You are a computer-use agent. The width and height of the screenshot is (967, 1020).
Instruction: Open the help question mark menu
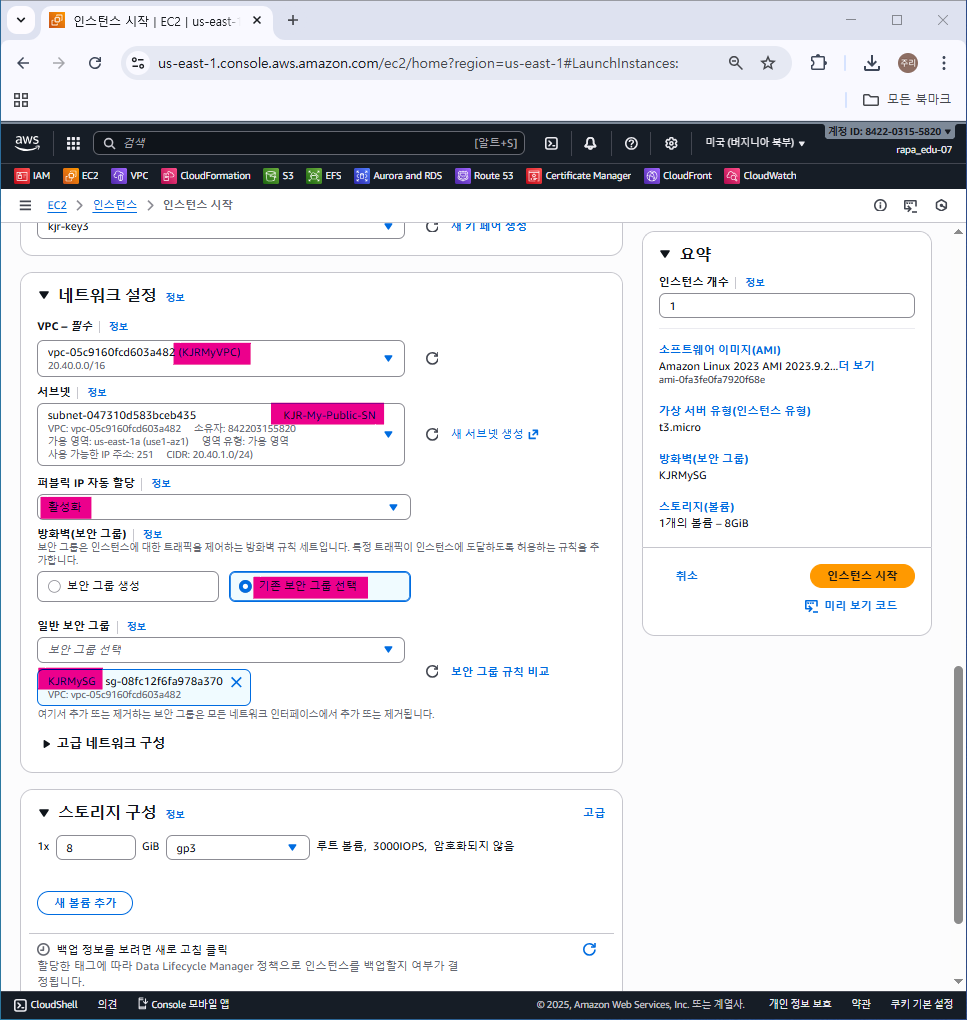631,143
